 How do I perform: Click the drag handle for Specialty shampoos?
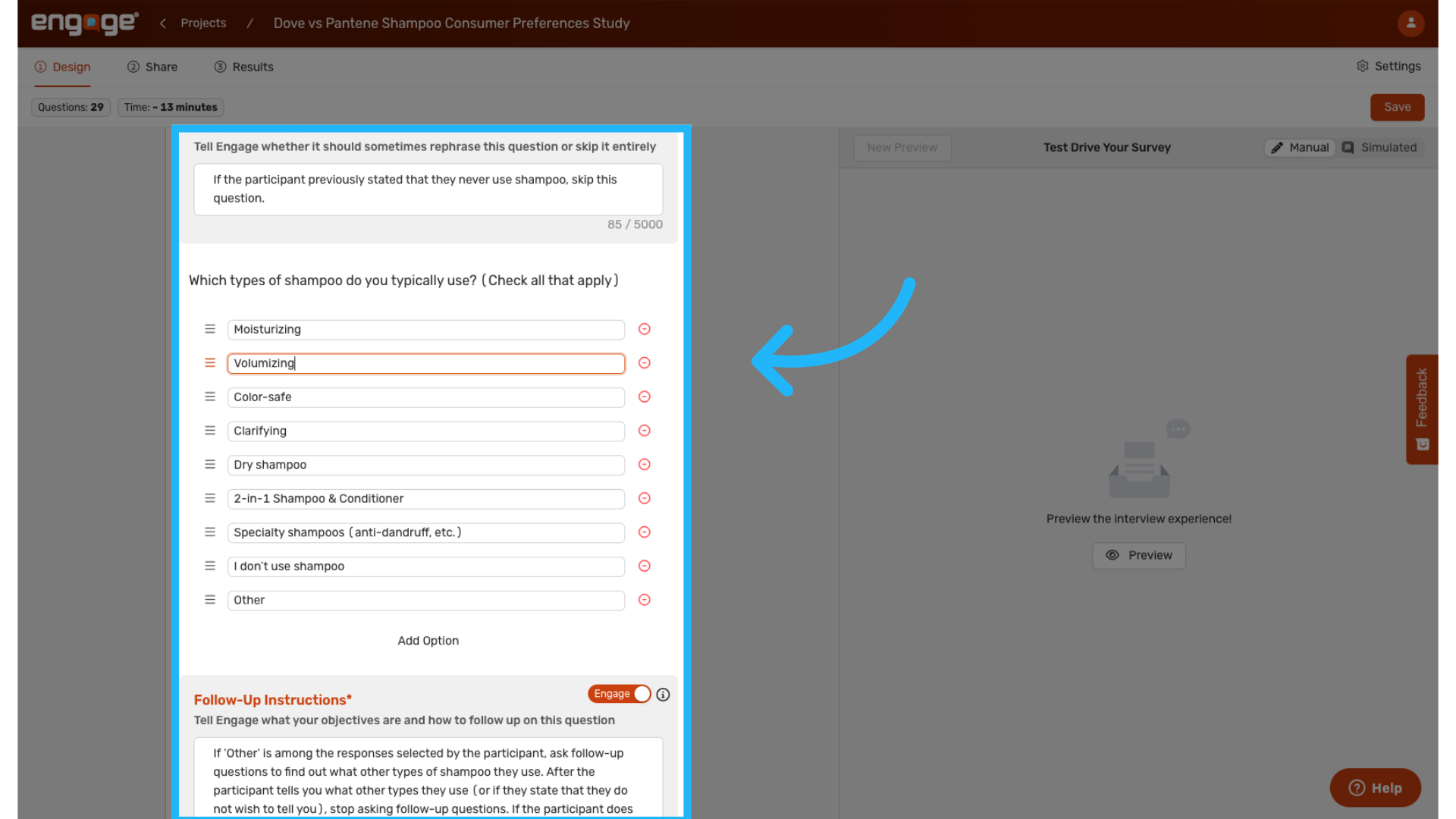point(210,532)
